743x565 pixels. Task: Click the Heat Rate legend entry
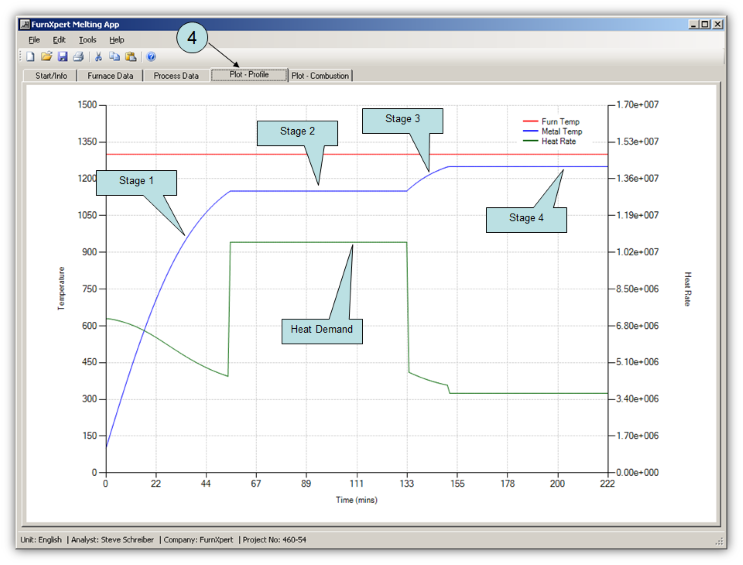point(549,141)
